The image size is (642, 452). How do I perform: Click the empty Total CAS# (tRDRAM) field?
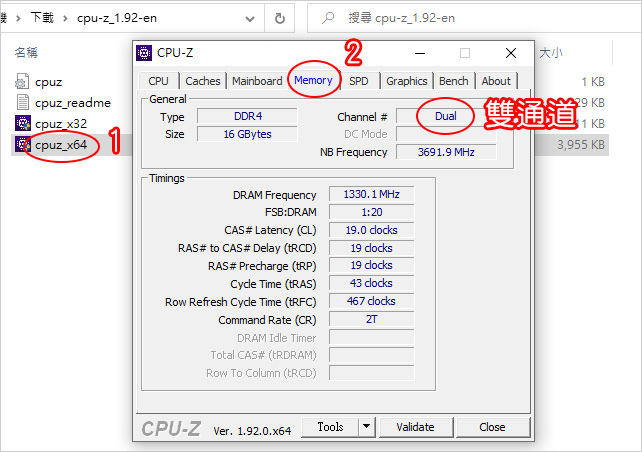coord(371,355)
